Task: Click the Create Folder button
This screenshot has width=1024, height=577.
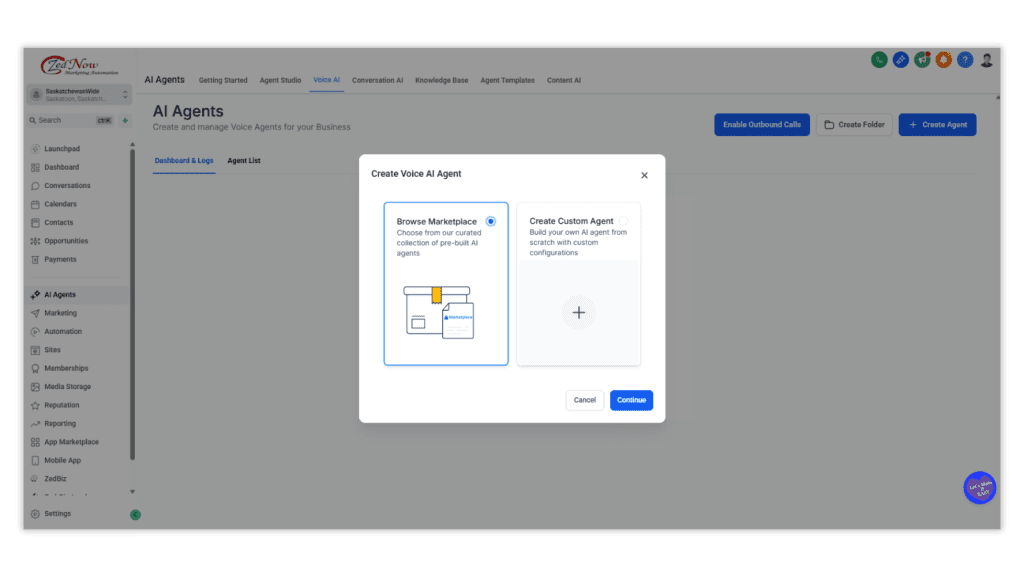Action: click(x=854, y=124)
